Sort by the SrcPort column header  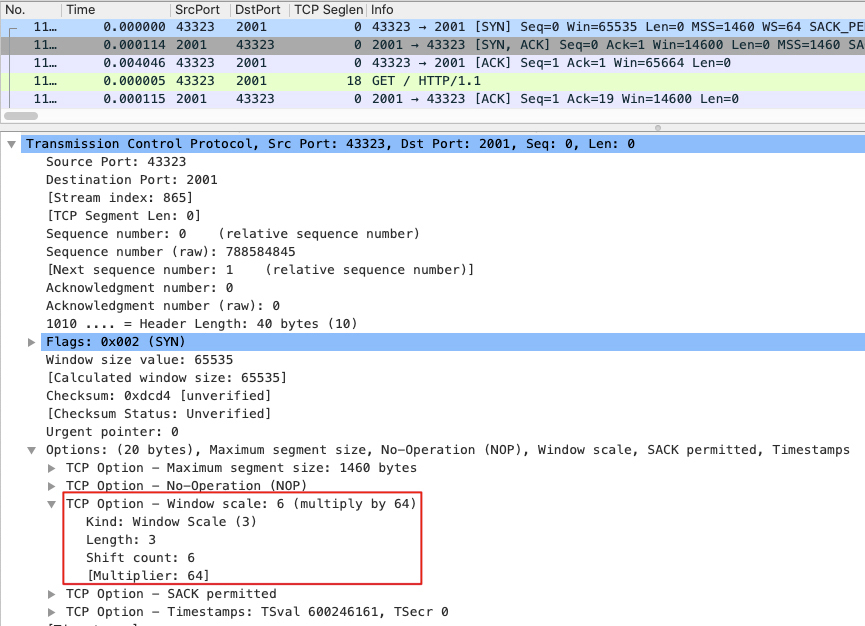click(x=200, y=10)
